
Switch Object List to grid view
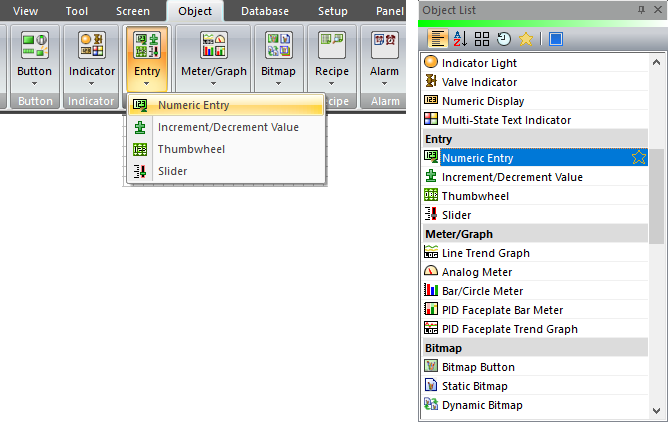point(481,39)
